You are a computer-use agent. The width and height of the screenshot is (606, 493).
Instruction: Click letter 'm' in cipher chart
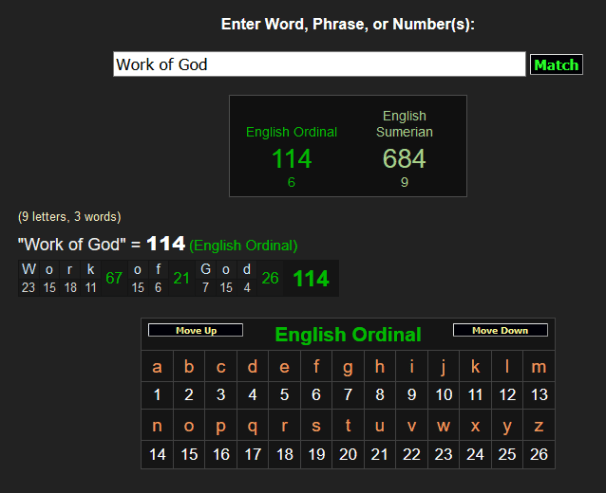click(x=539, y=367)
